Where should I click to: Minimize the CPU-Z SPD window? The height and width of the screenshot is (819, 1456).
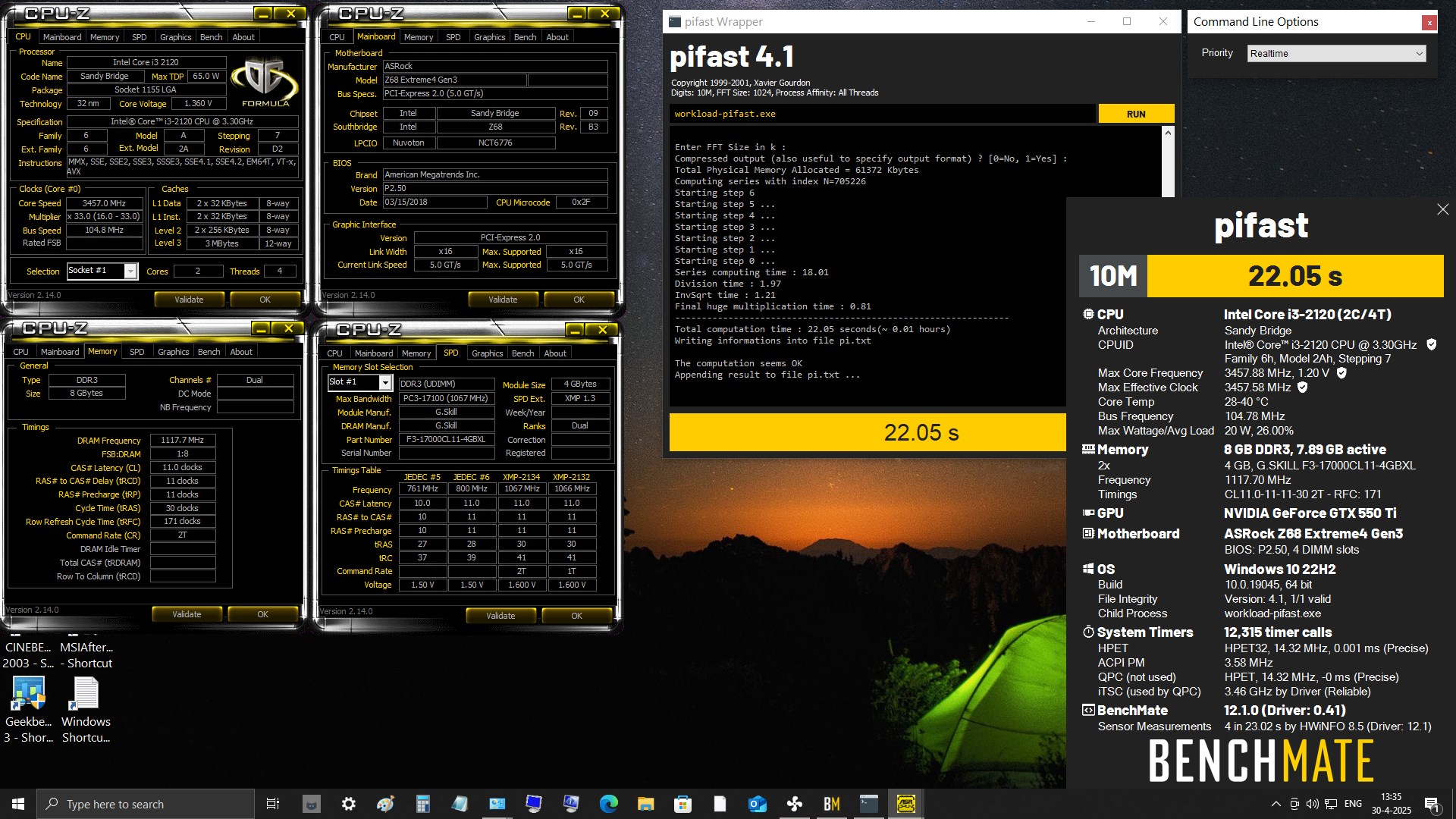pos(575,330)
